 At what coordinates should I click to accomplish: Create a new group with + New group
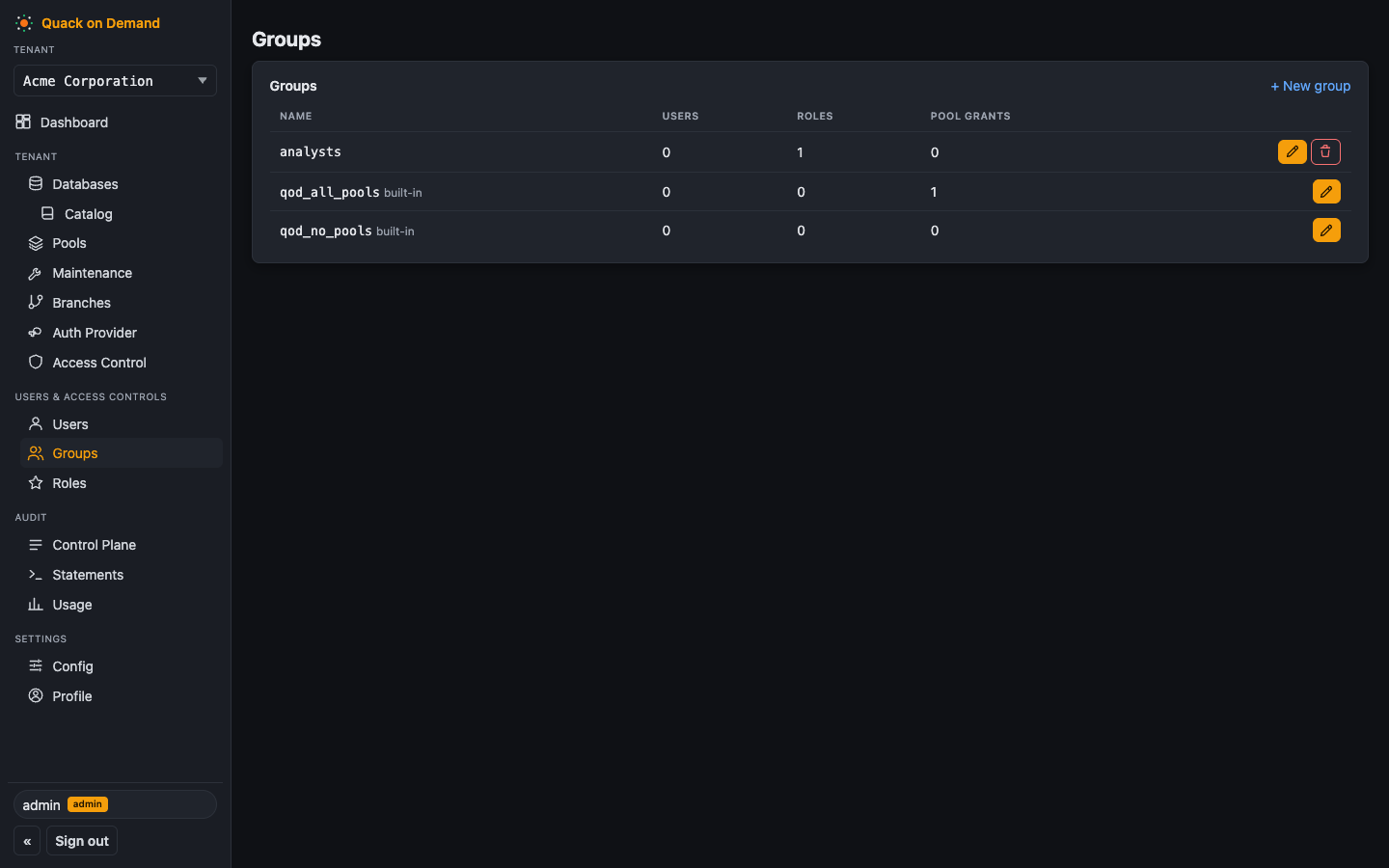tap(1310, 86)
